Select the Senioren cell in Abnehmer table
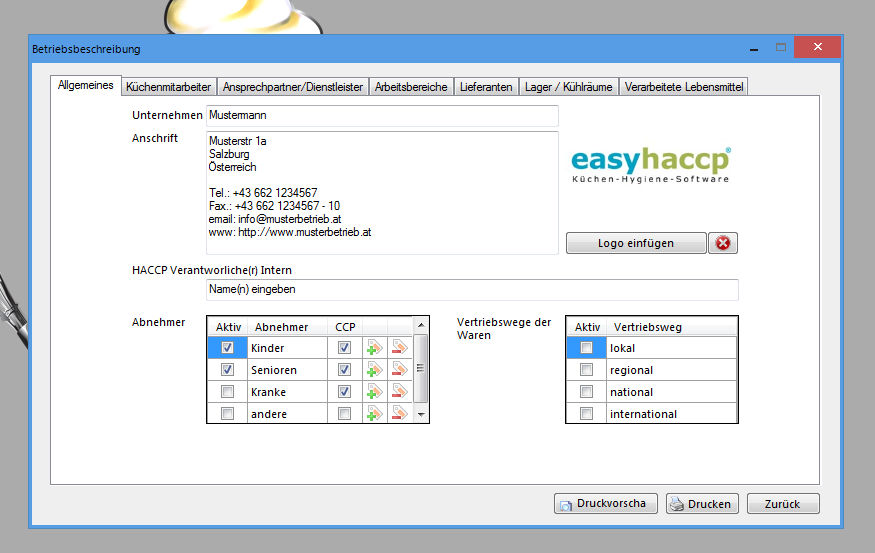This screenshot has height=553, width=875. pos(287,369)
